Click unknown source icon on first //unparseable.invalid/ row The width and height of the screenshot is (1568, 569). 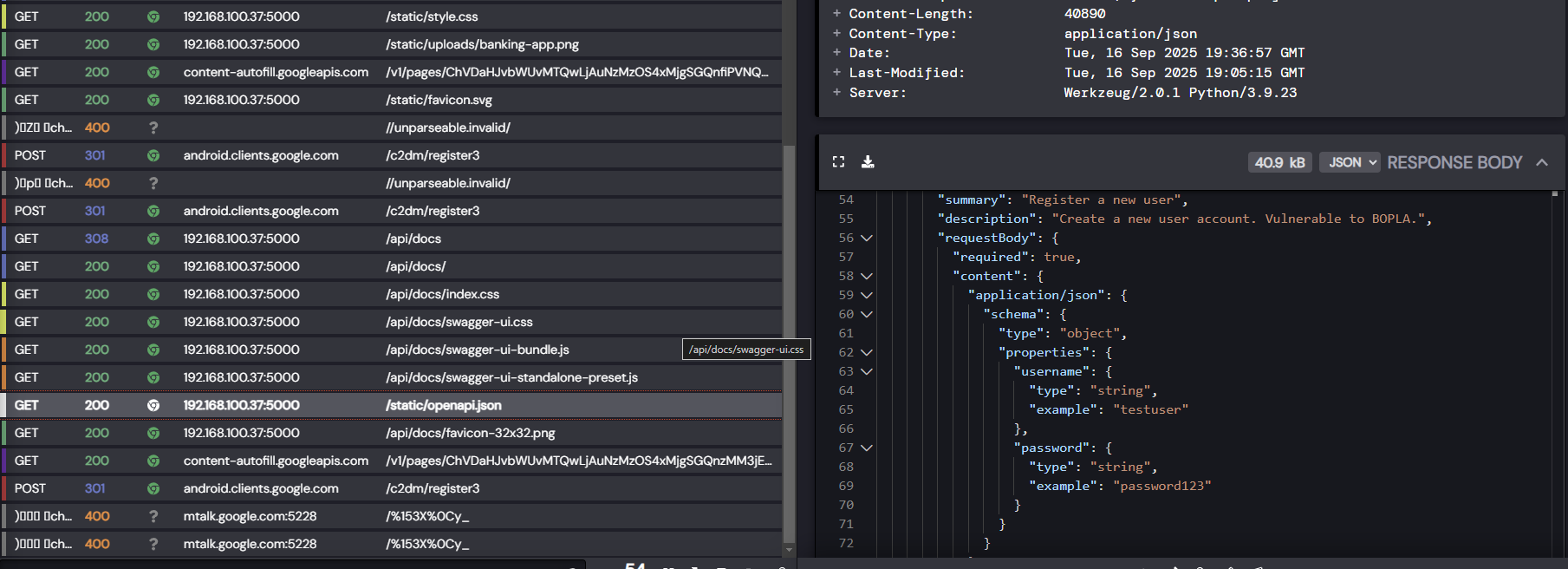[x=153, y=128]
